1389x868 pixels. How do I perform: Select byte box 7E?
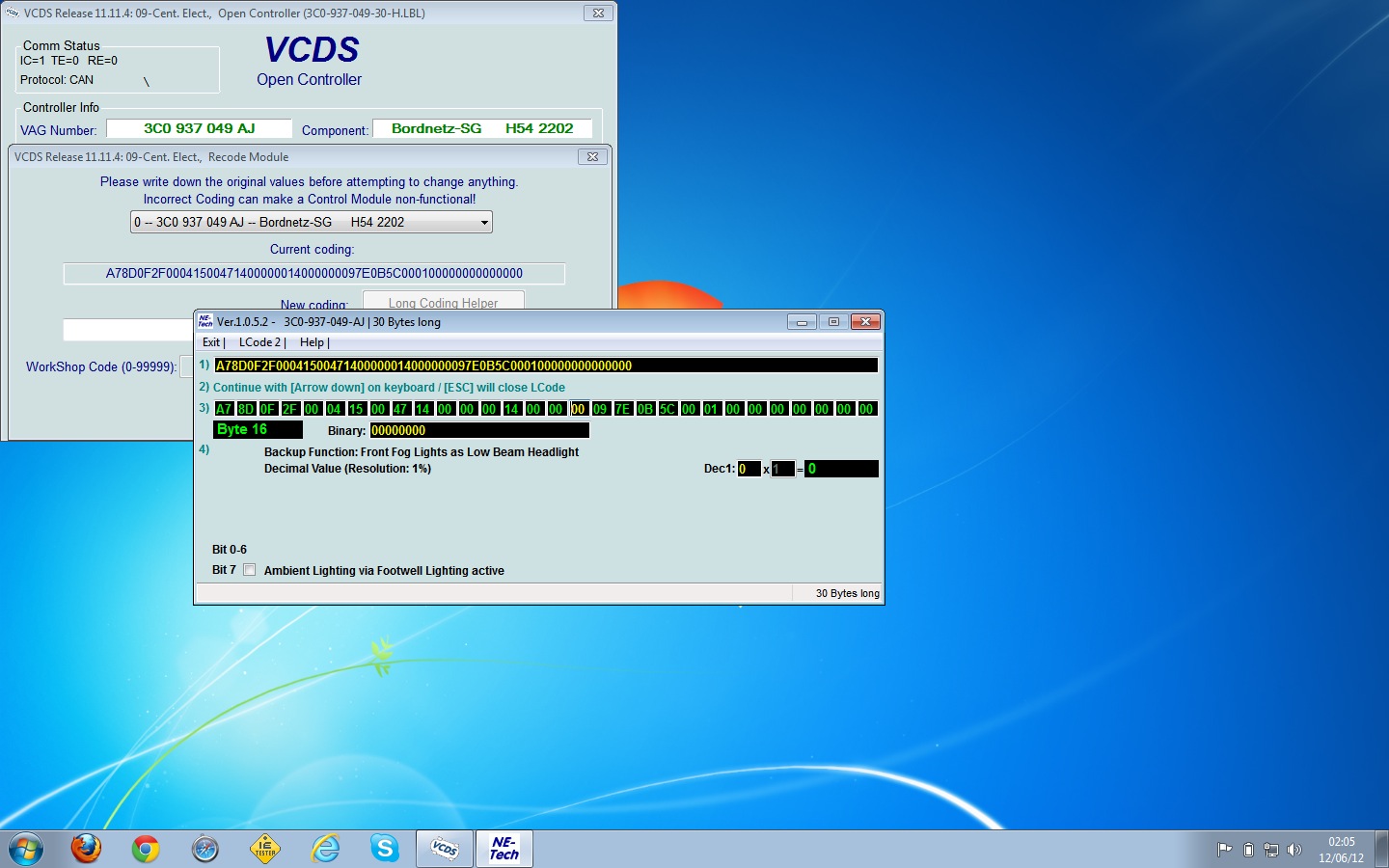623,409
